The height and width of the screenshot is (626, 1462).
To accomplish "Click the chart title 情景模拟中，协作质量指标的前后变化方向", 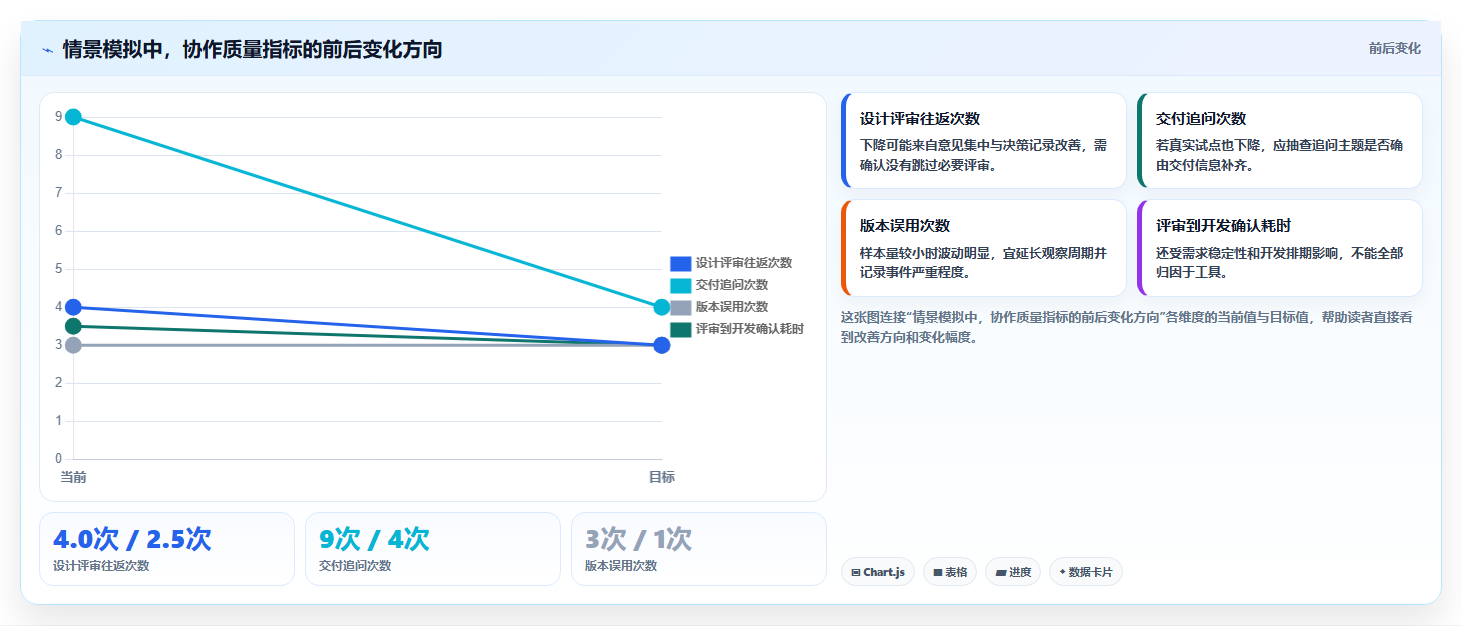I will coord(252,50).
